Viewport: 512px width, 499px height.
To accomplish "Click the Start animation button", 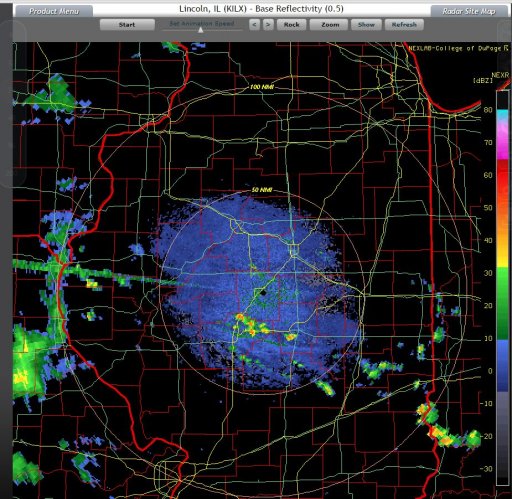I will click(x=127, y=25).
